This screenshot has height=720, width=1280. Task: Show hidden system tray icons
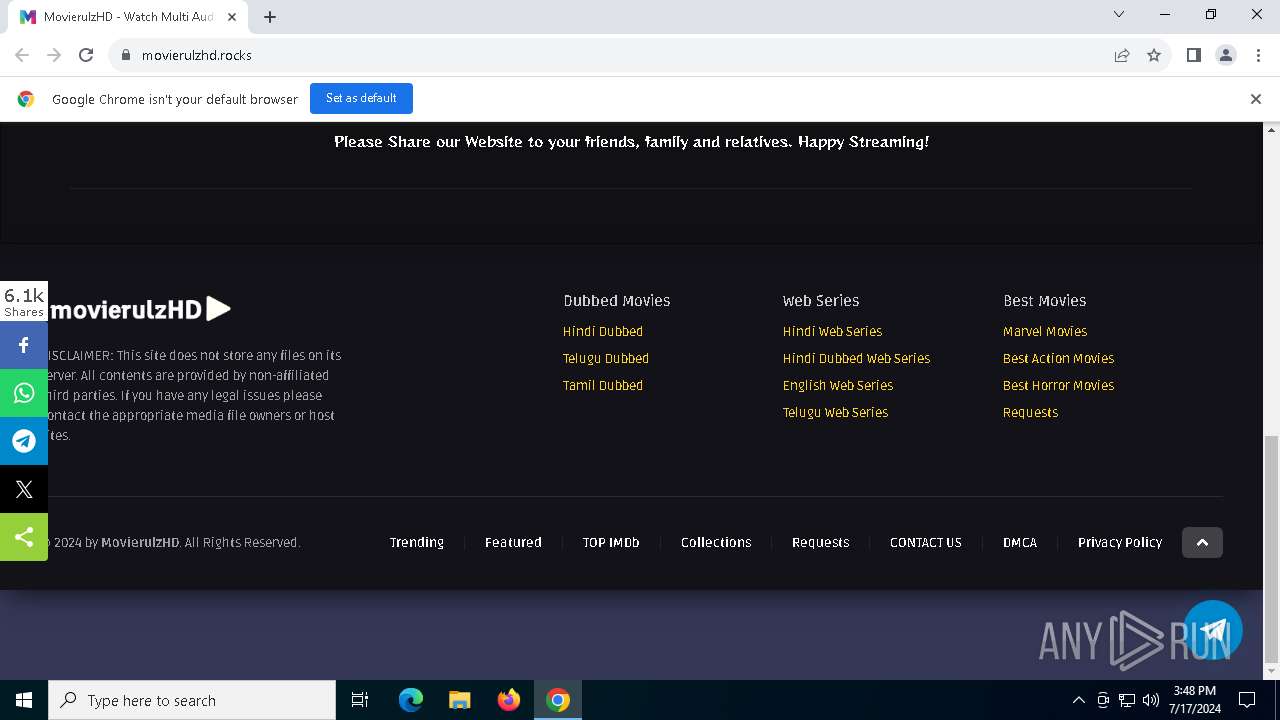pyautogui.click(x=1078, y=700)
